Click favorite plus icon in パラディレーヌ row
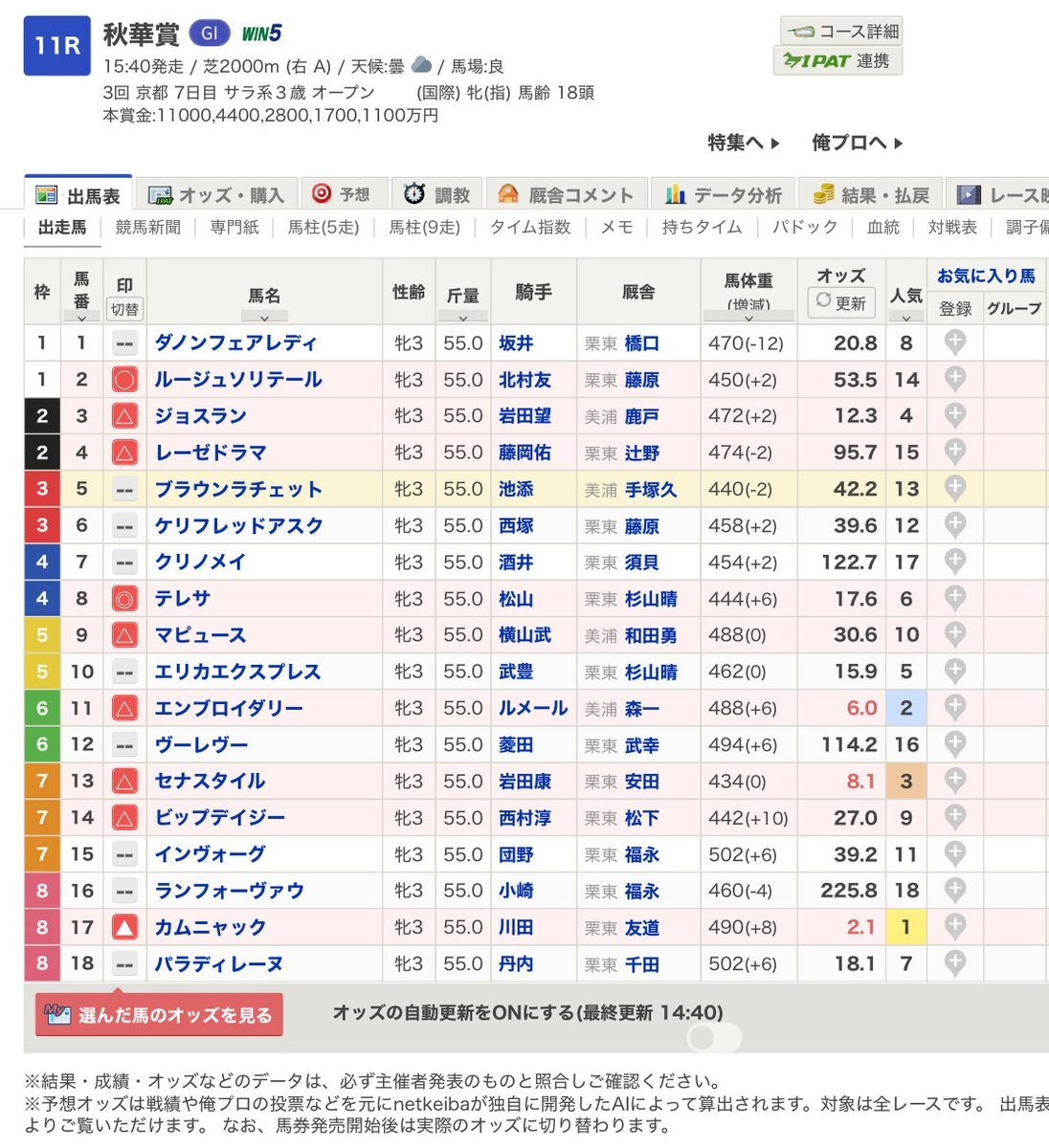The height and width of the screenshot is (1148, 1049). [x=954, y=963]
